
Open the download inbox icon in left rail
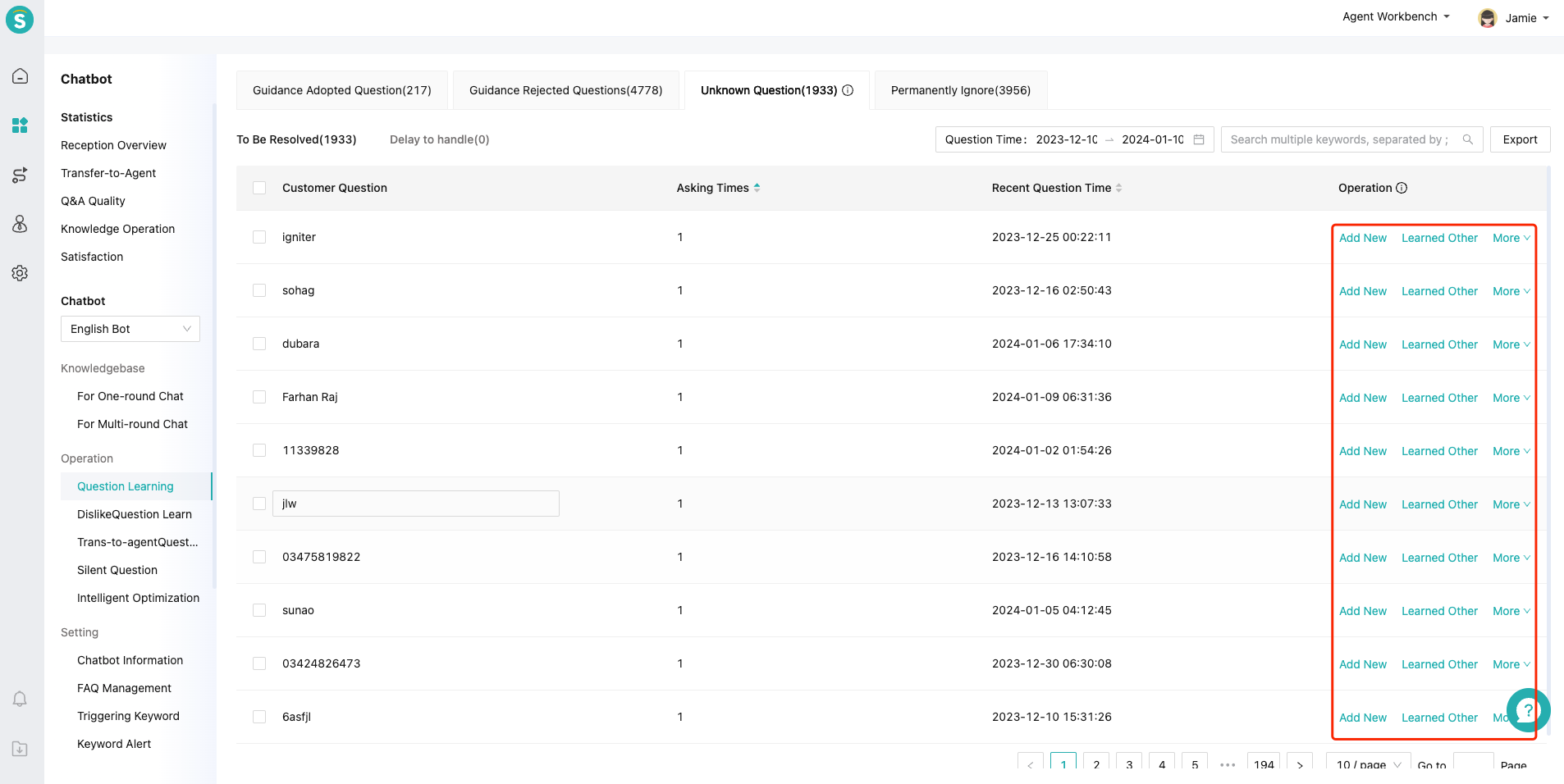click(x=20, y=749)
